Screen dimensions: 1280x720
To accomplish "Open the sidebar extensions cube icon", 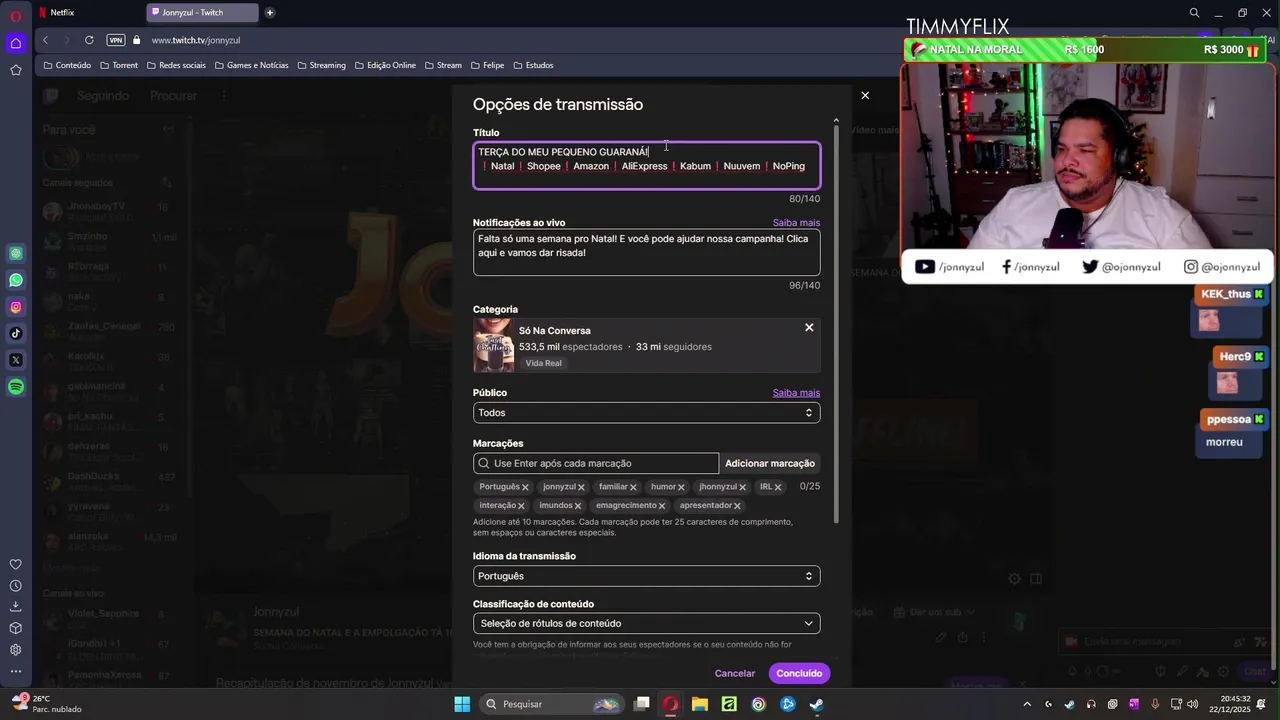I will [x=16, y=628].
